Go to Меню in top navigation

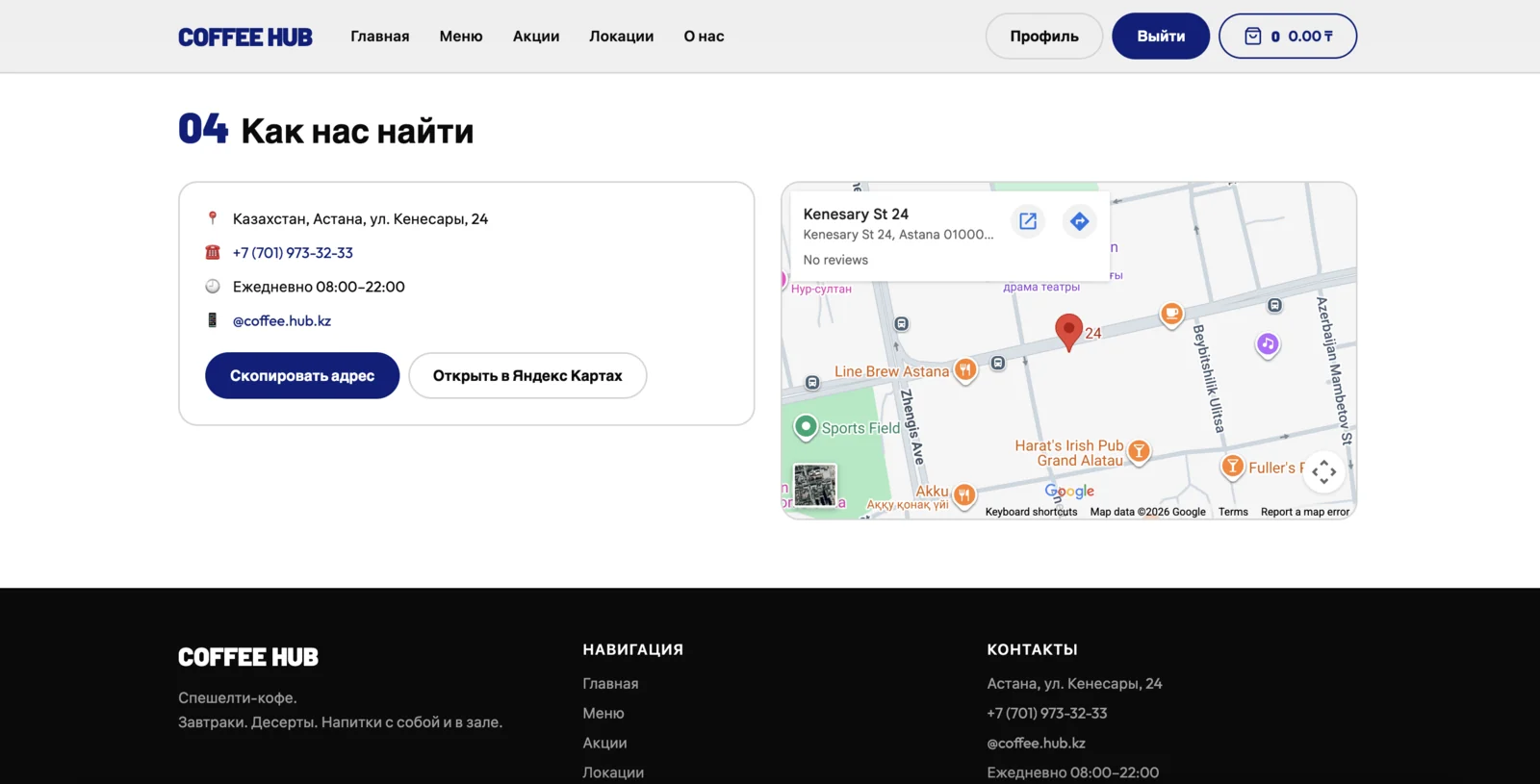(x=461, y=37)
